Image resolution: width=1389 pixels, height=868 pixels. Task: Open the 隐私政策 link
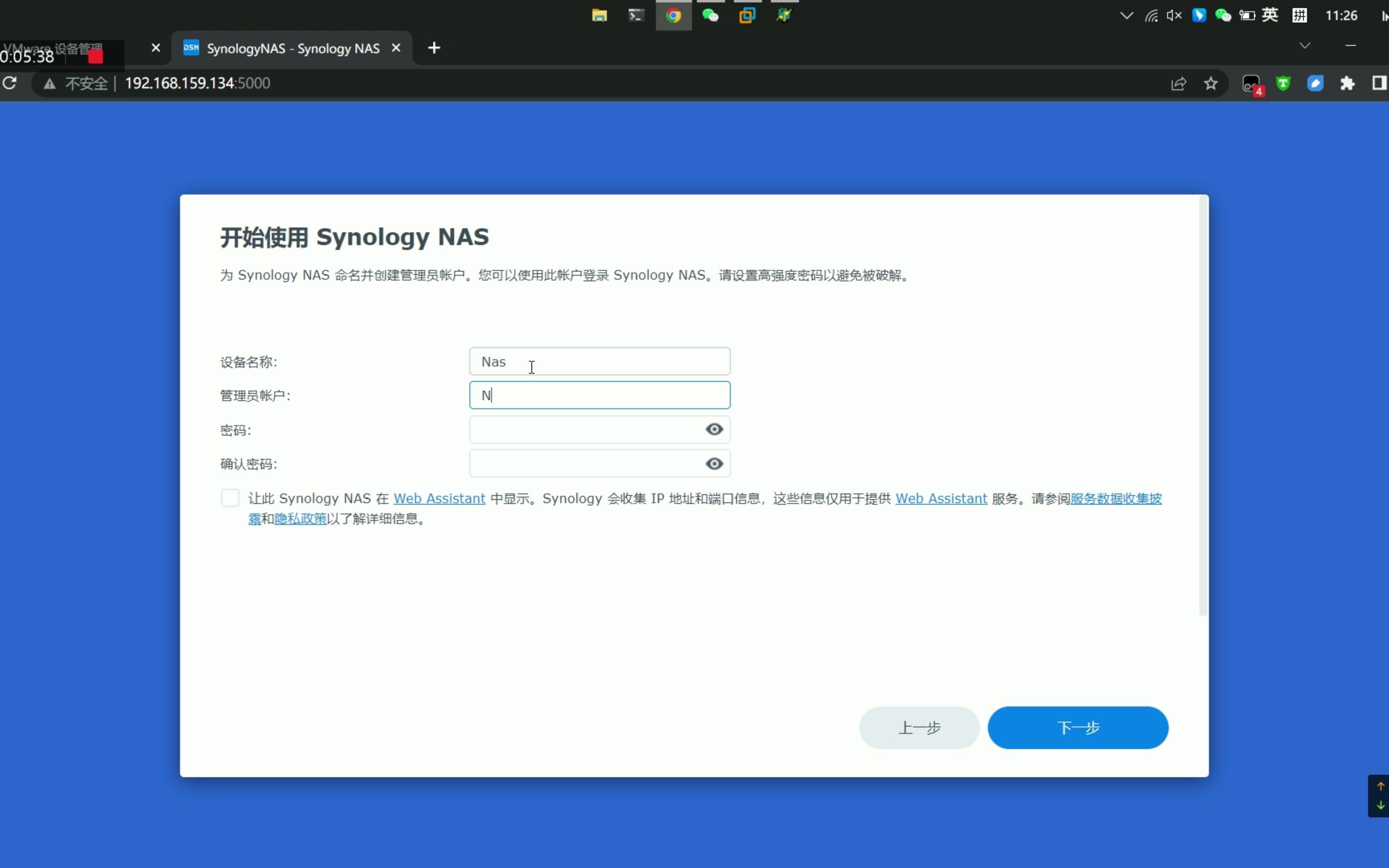pos(300,519)
